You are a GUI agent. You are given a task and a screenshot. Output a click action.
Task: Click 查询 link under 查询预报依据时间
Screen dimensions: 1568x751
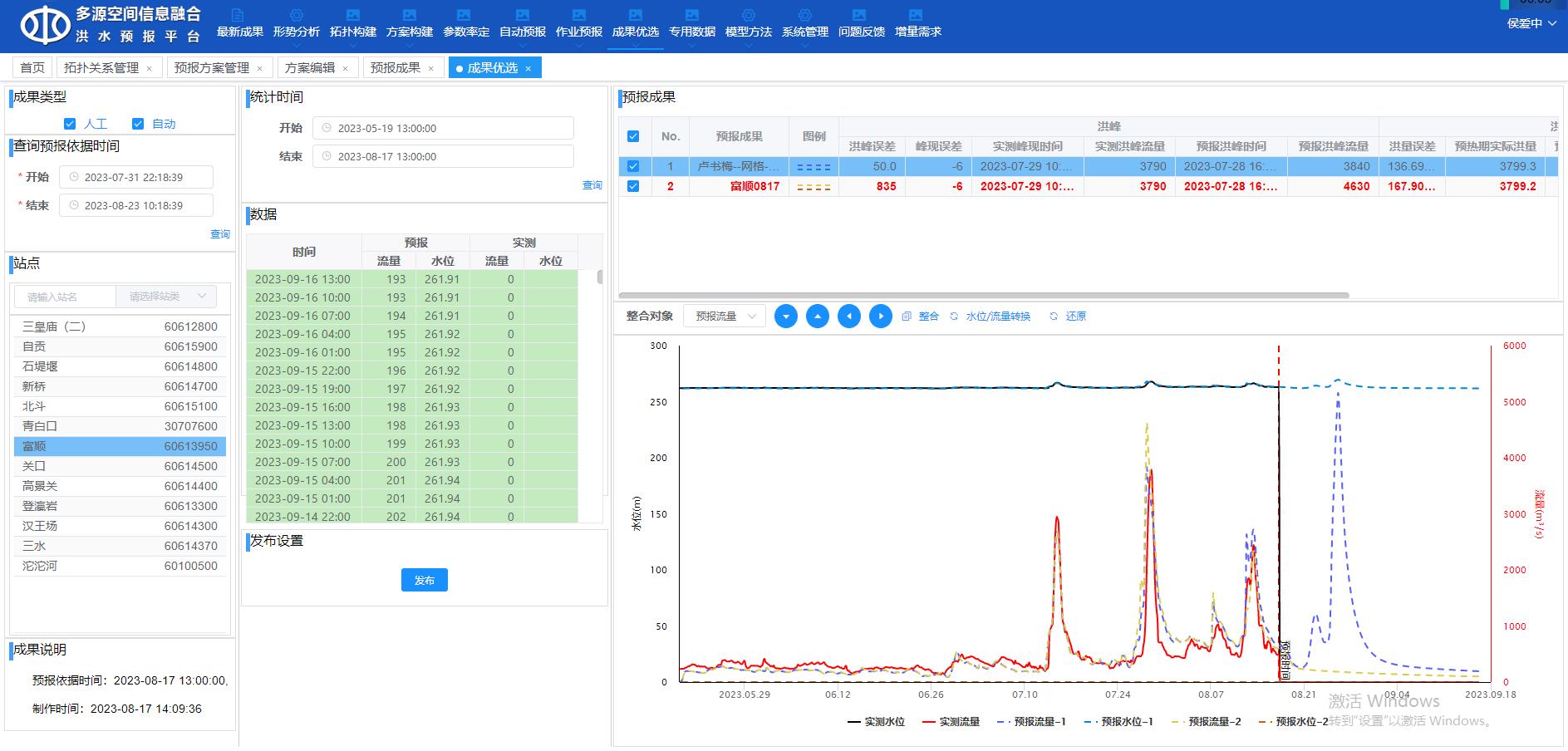click(220, 234)
